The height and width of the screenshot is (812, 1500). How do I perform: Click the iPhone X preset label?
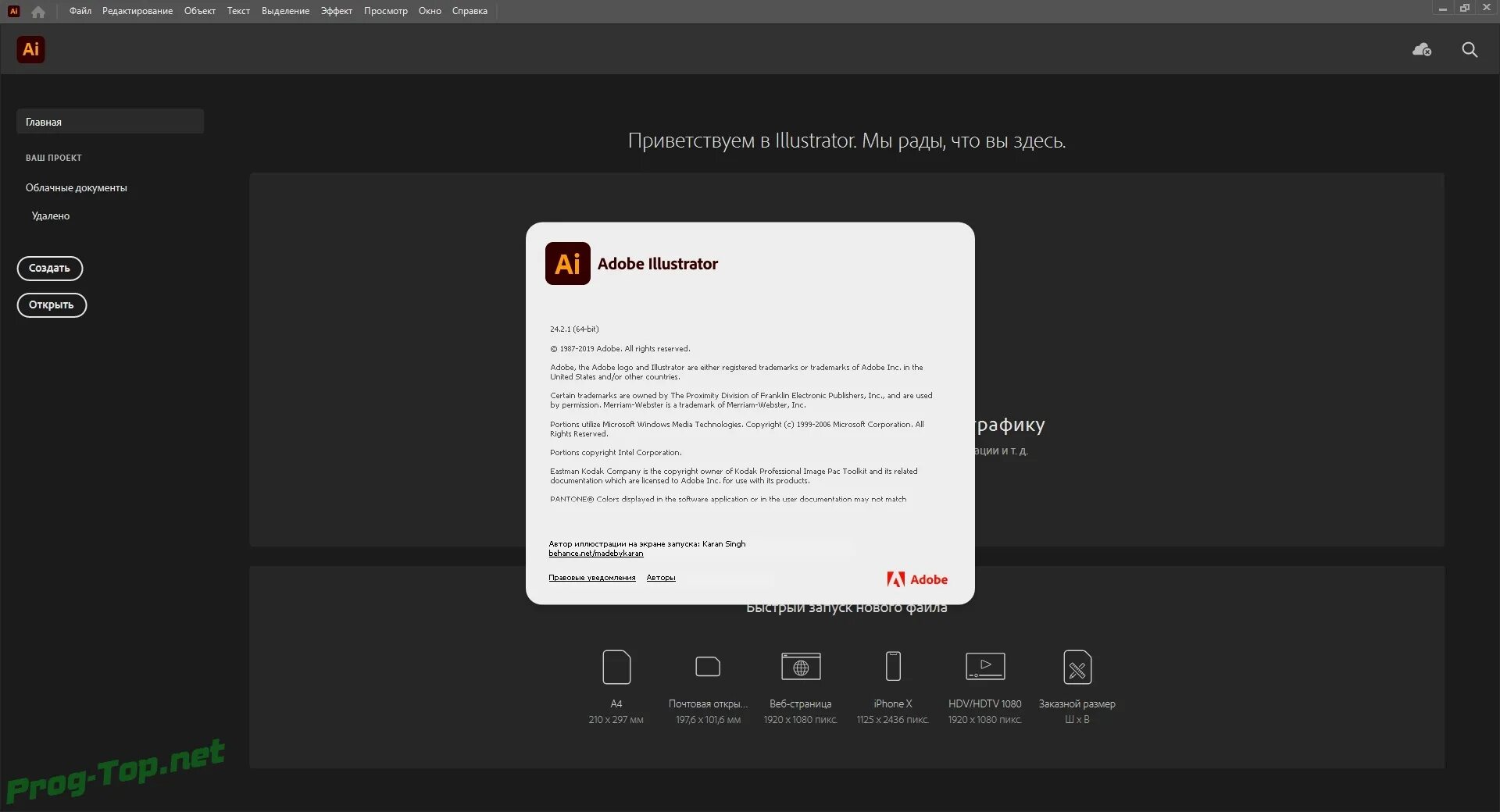click(x=893, y=703)
